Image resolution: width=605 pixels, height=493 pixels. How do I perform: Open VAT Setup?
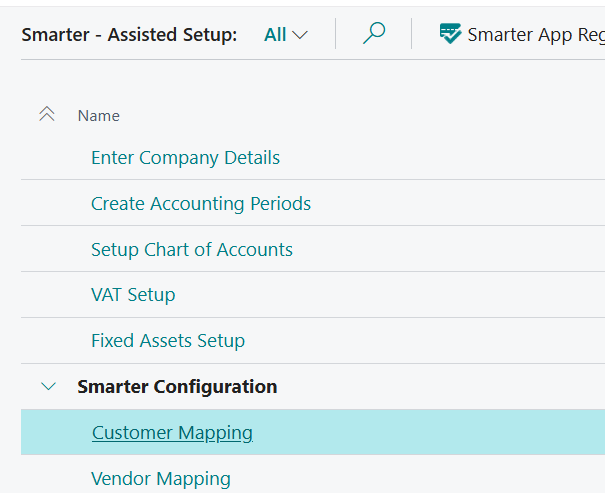pyautogui.click(x=133, y=295)
